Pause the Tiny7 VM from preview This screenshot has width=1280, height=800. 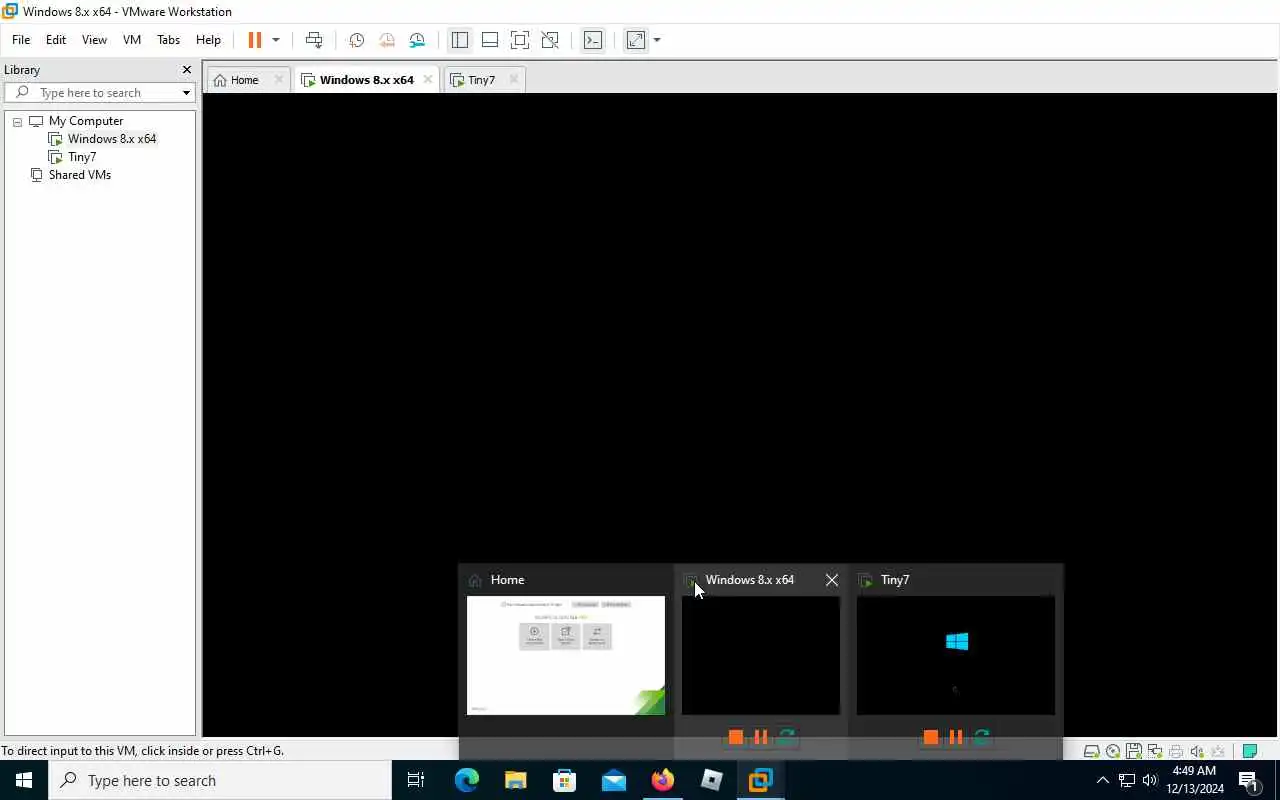[955, 737]
